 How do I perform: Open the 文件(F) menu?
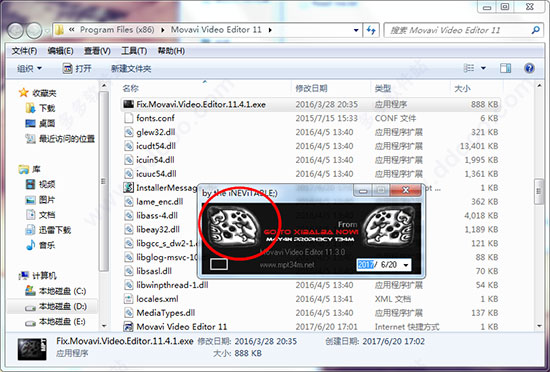[24, 51]
